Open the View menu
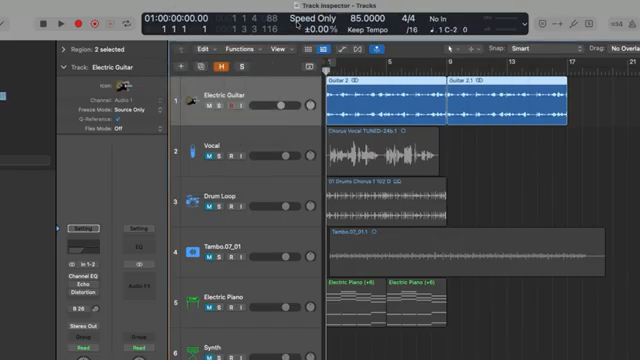 [282, 49]
